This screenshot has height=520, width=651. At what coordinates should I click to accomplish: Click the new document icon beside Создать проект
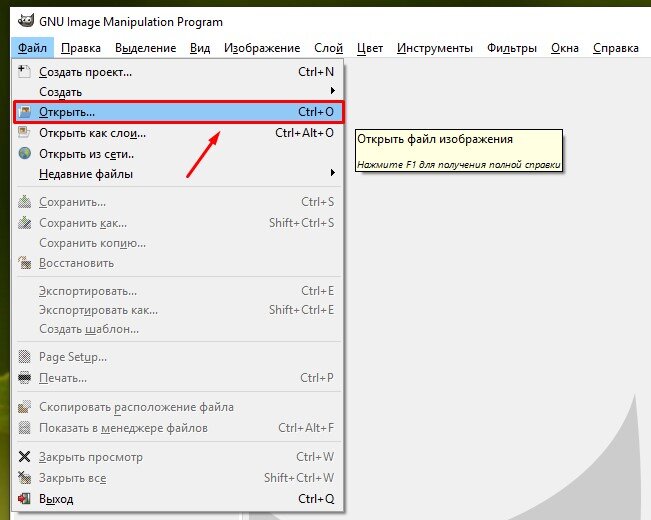(x=24, y=71)
